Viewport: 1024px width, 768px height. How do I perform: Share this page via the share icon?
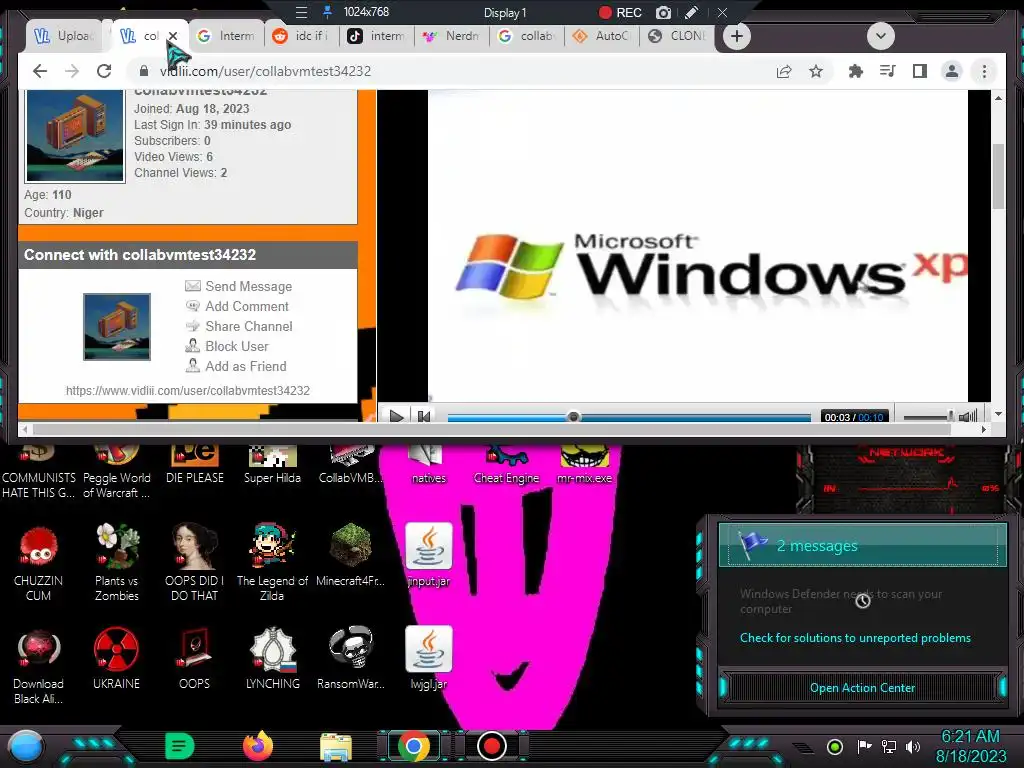[x=784, y=71]
